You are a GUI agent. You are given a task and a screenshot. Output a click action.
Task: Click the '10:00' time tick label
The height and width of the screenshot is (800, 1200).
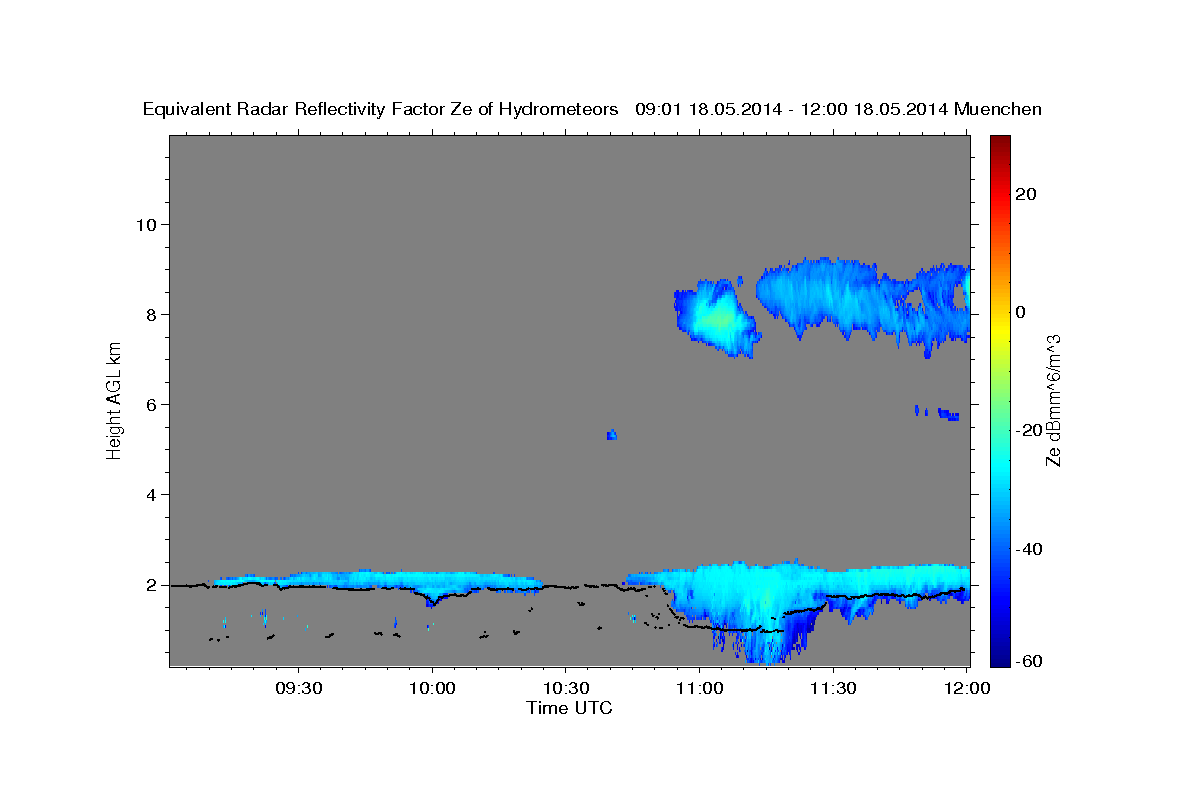(x=432, y=689)
